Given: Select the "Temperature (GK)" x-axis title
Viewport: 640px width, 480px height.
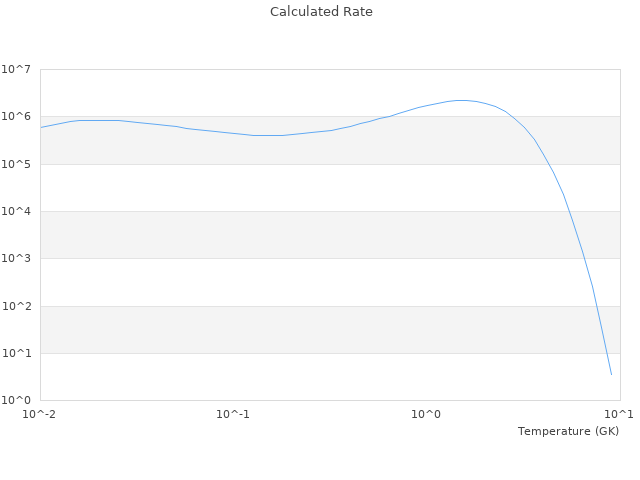Looking at the screenshot, I should pos(568,431).
